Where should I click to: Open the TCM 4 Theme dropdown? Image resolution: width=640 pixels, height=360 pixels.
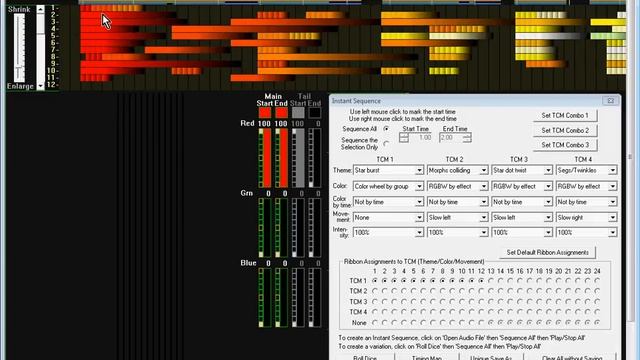point(586,170)
